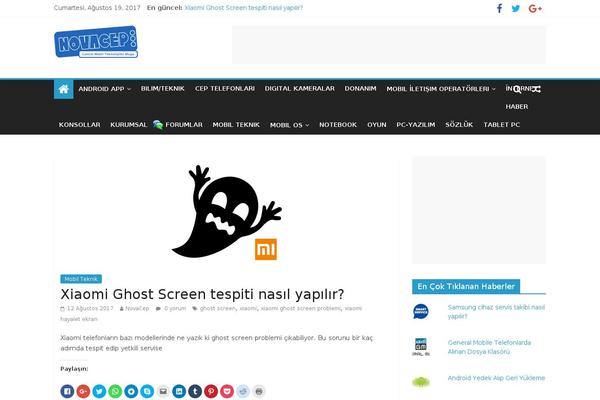
Task: Open the Facebook page icon in header
Action: [x=499, y=8]
